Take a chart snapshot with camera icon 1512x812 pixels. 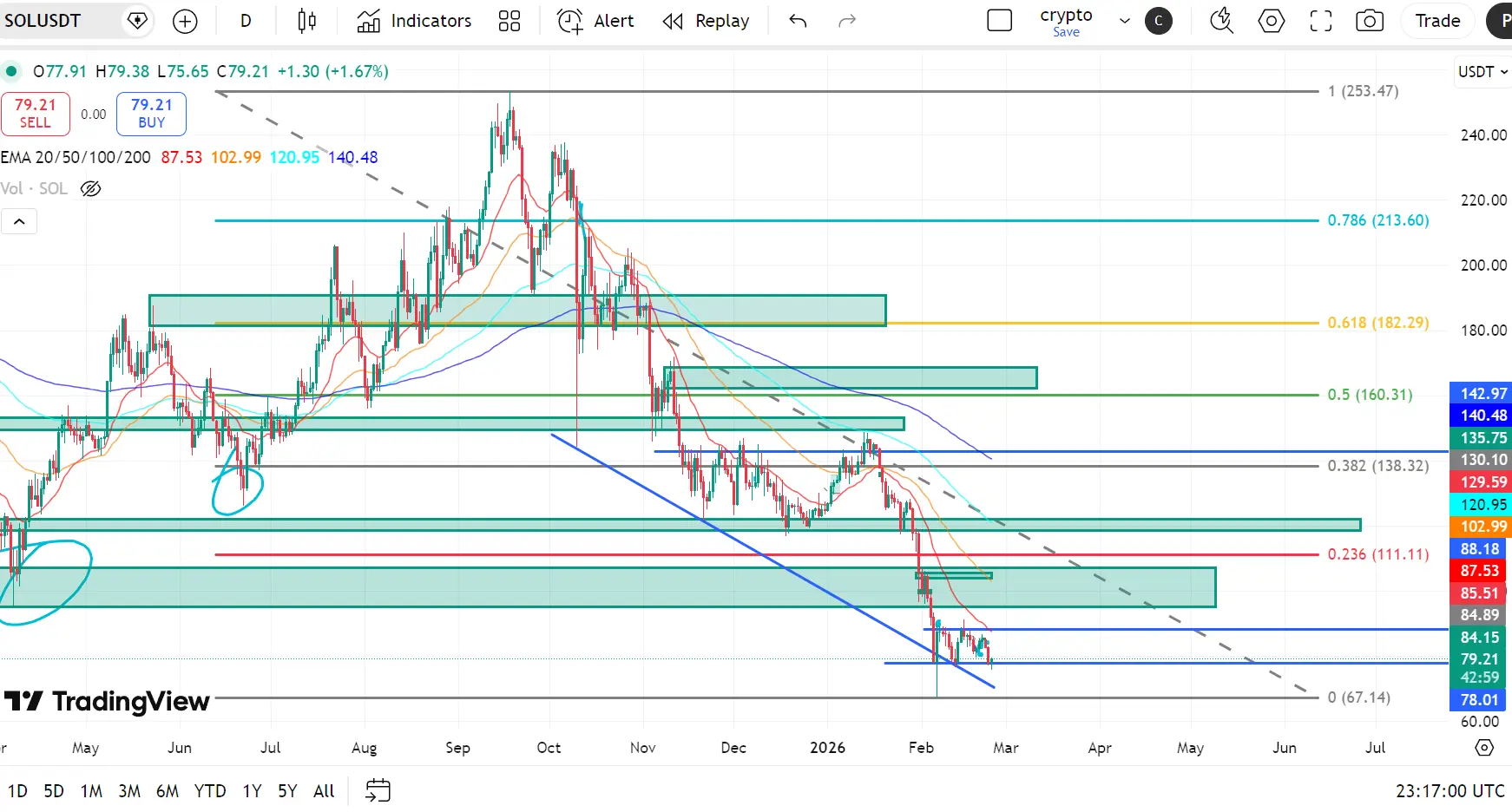coord(1370,21)
